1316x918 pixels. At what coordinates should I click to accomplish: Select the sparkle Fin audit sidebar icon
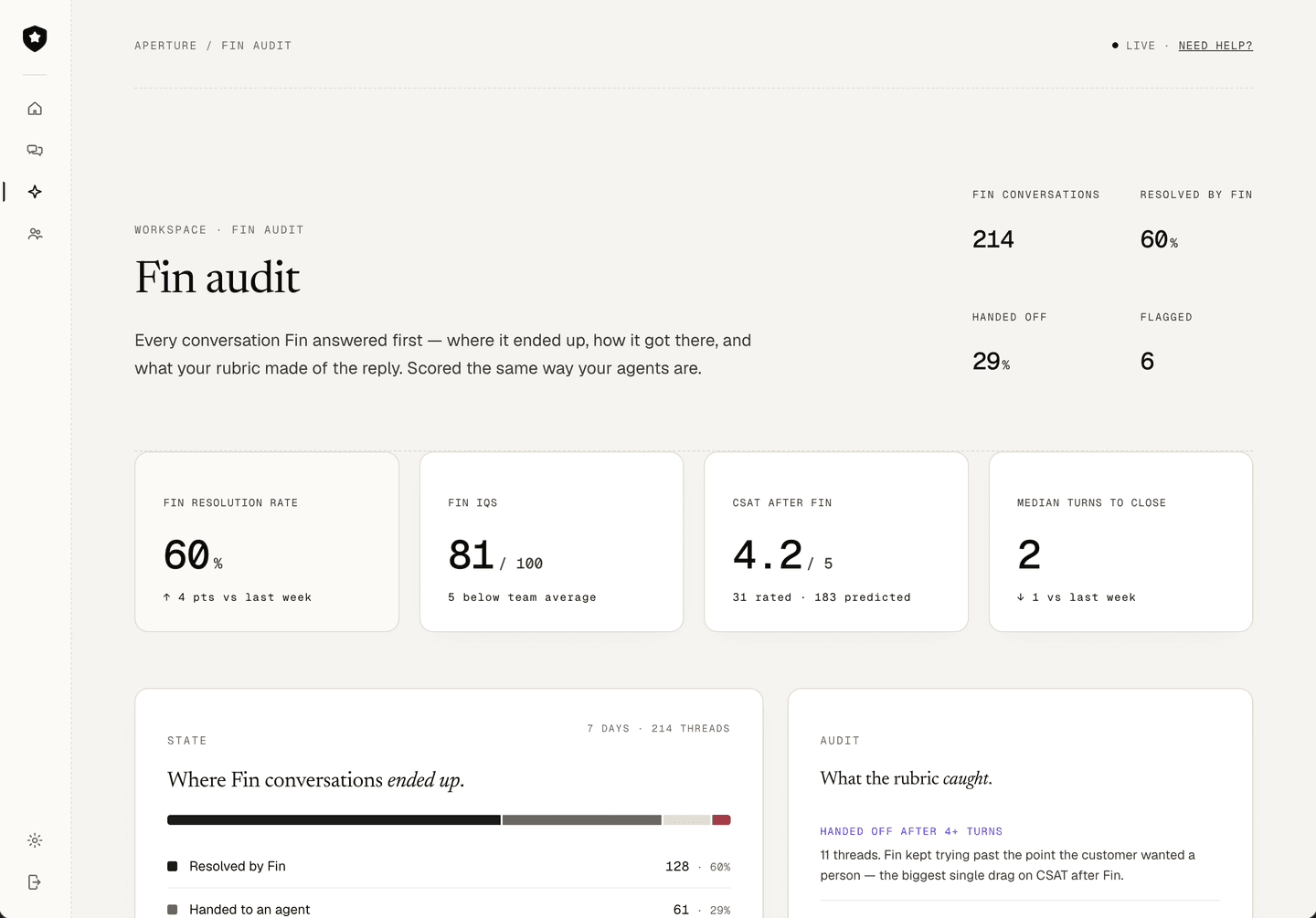click(x=35, y=192)
